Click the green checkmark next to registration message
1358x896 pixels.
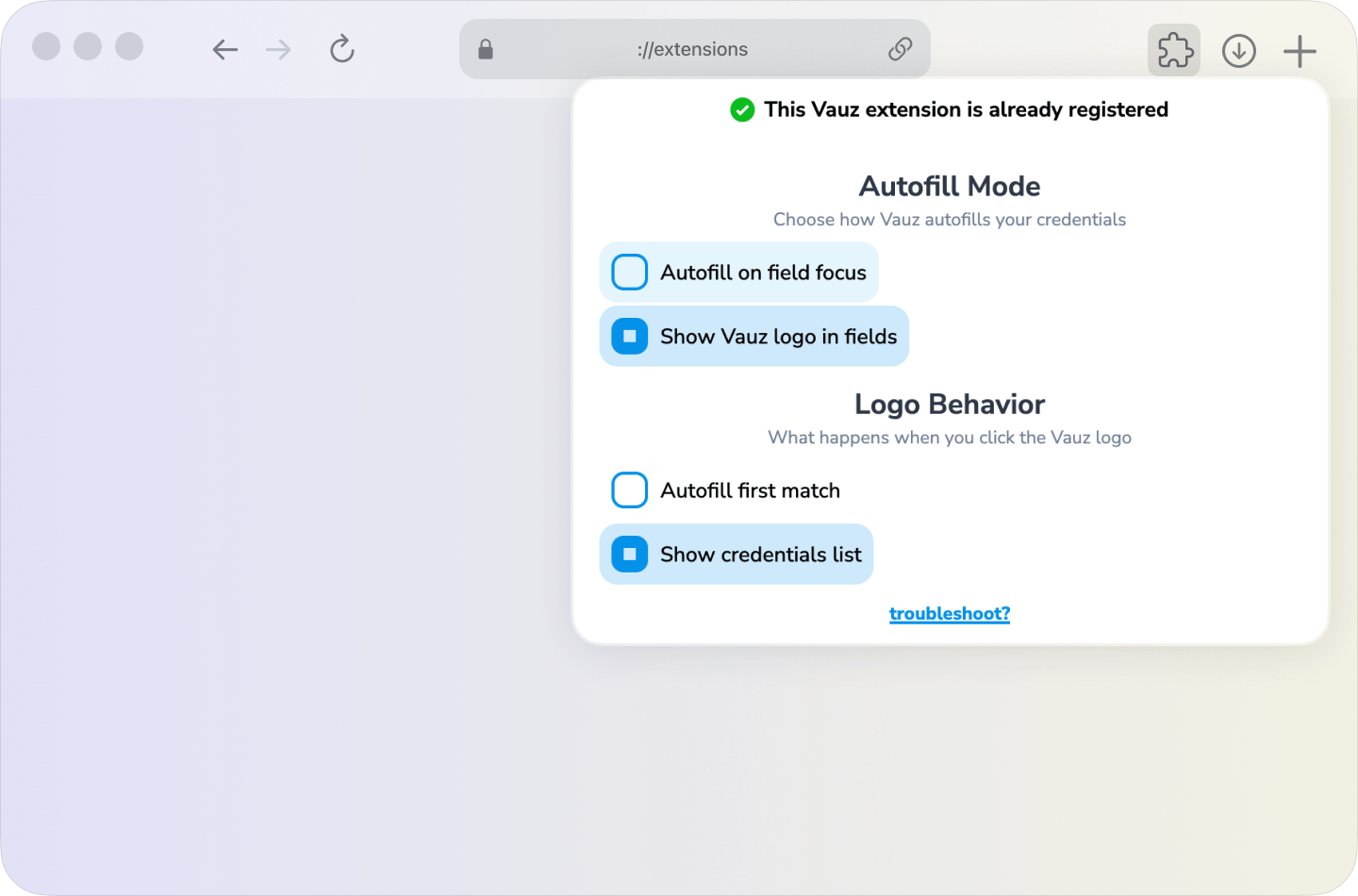click(x=742, y=110)
